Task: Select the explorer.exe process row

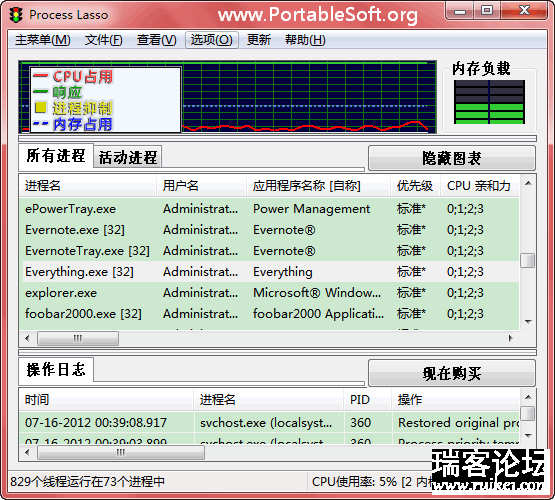Action: pyautogui.click(x=269, y=293)
